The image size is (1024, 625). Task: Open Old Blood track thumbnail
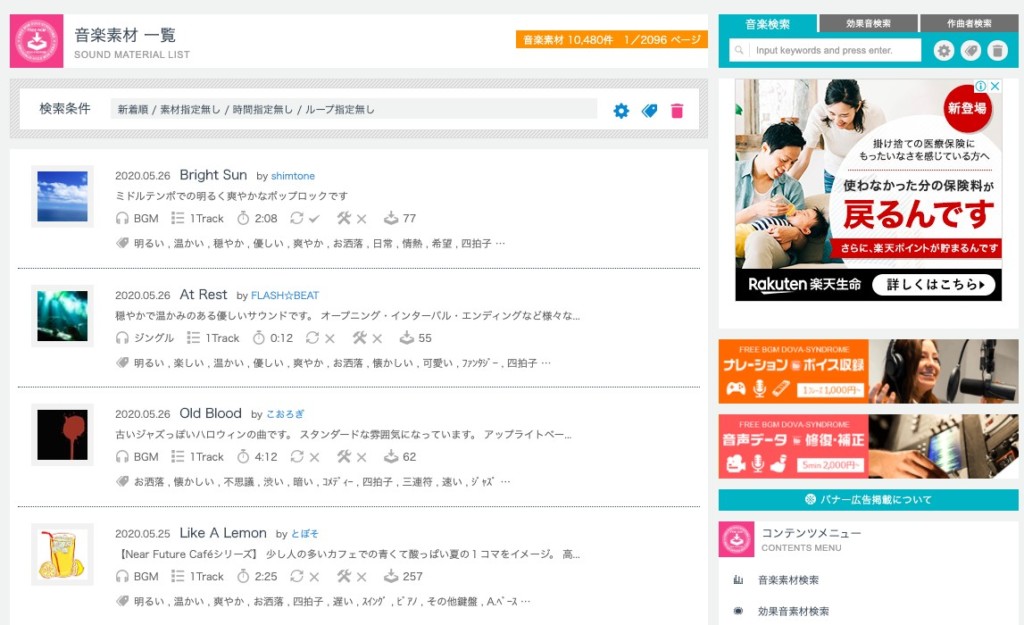[x=62, y=435]
